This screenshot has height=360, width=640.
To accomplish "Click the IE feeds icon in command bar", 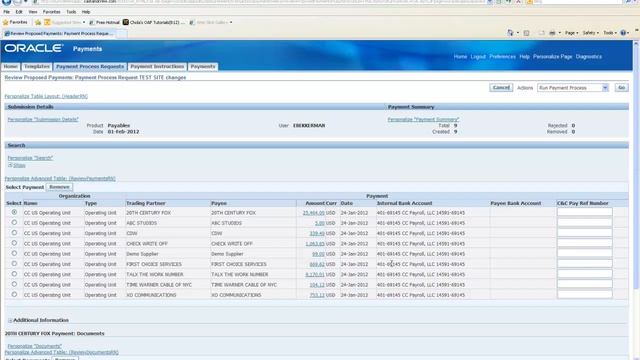I will point(526,33).
